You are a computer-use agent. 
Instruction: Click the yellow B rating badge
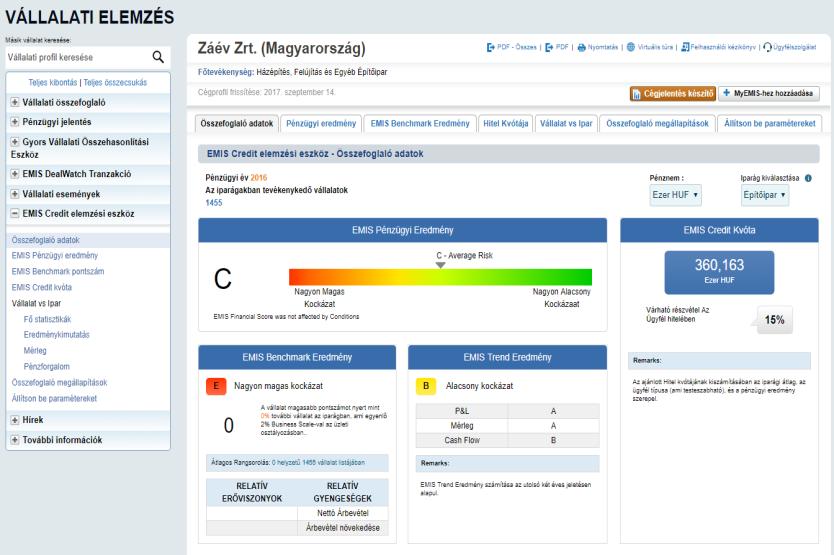click(426, 386)
